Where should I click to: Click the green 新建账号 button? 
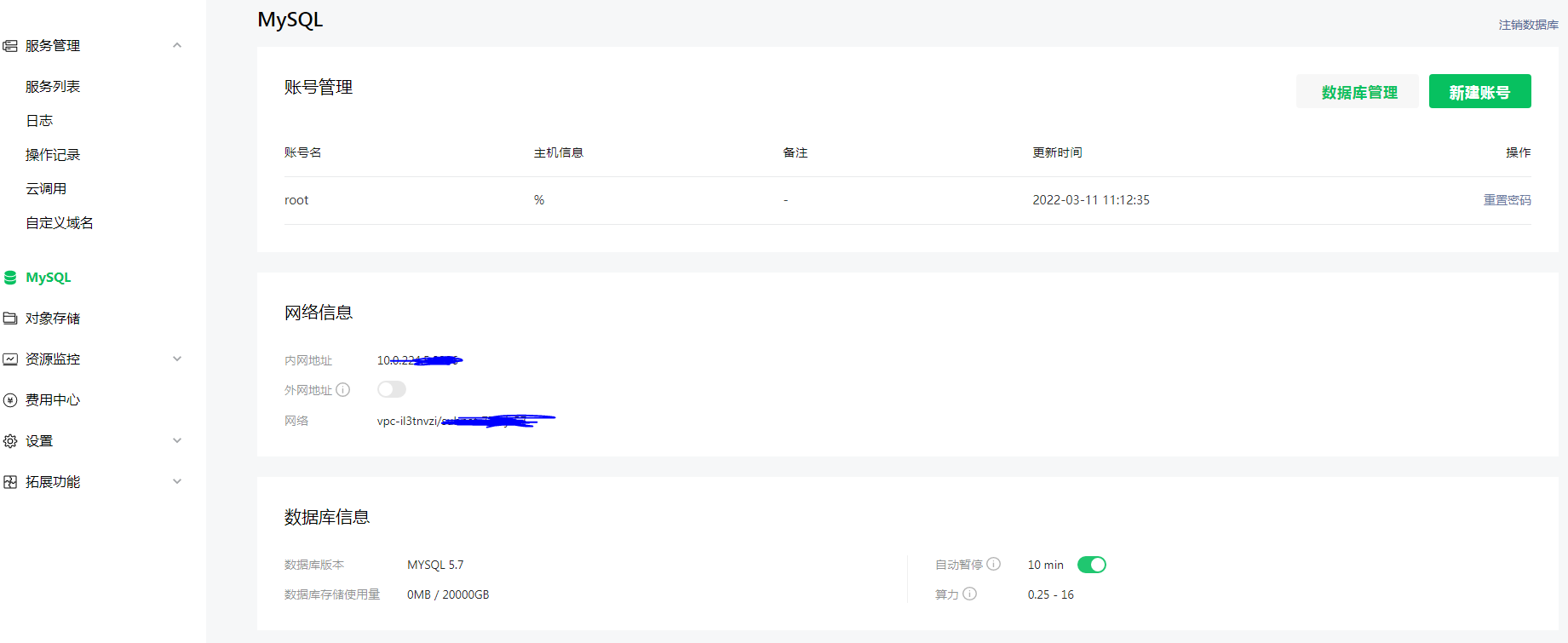click(x=1480, y=91)
